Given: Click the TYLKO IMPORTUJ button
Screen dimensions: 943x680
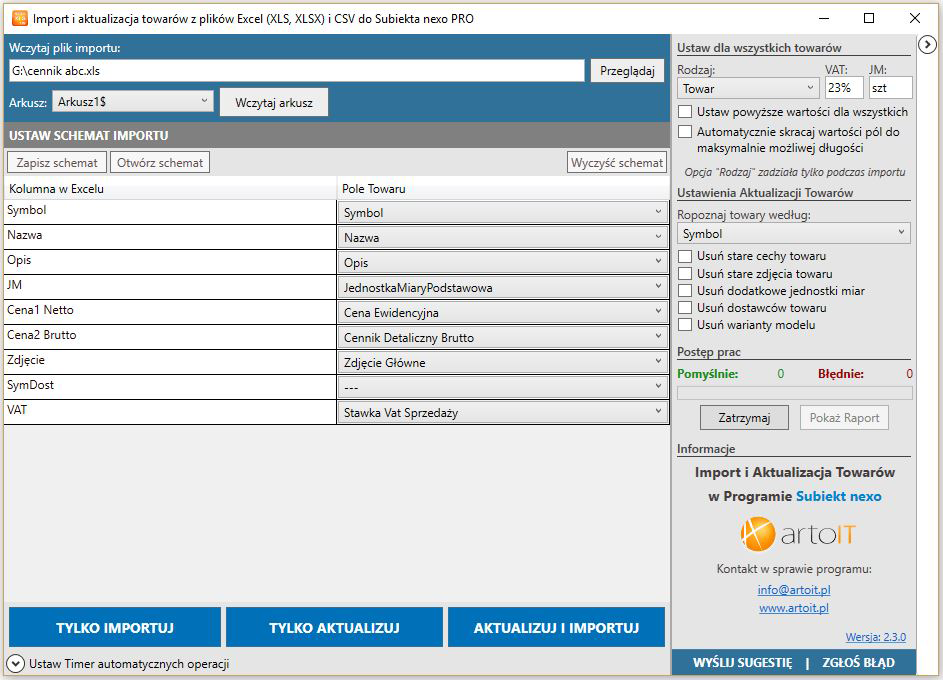Looking at the screenshot, I should (115, 628).
